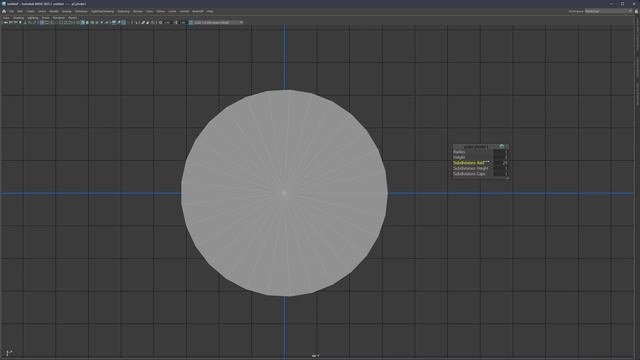This screenshot has height=360, width=640.
Task: Click the Radius value field
Action: coord(501,152)
